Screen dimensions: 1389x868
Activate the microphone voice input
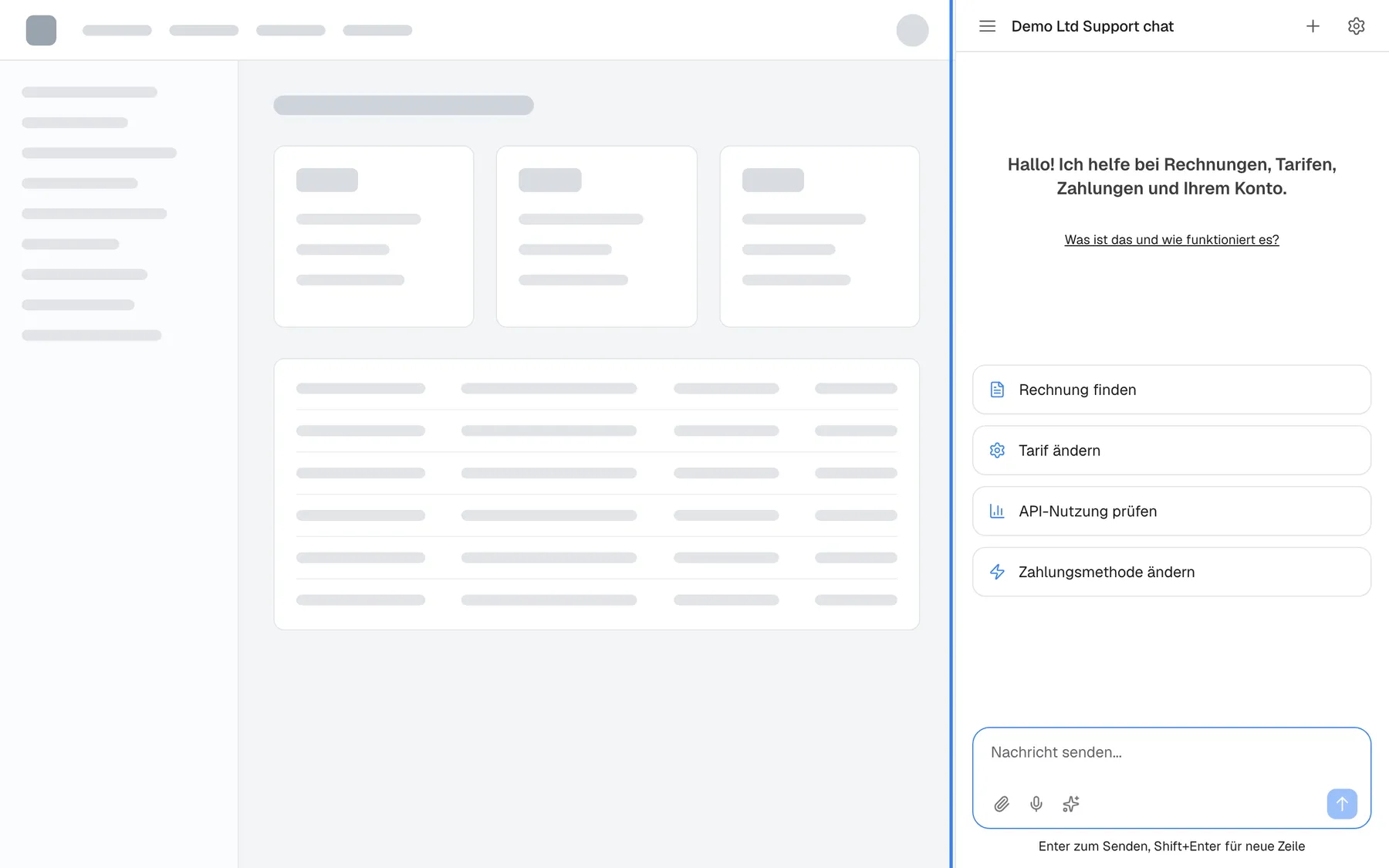pyautogui.click(x=1036, y=804)
